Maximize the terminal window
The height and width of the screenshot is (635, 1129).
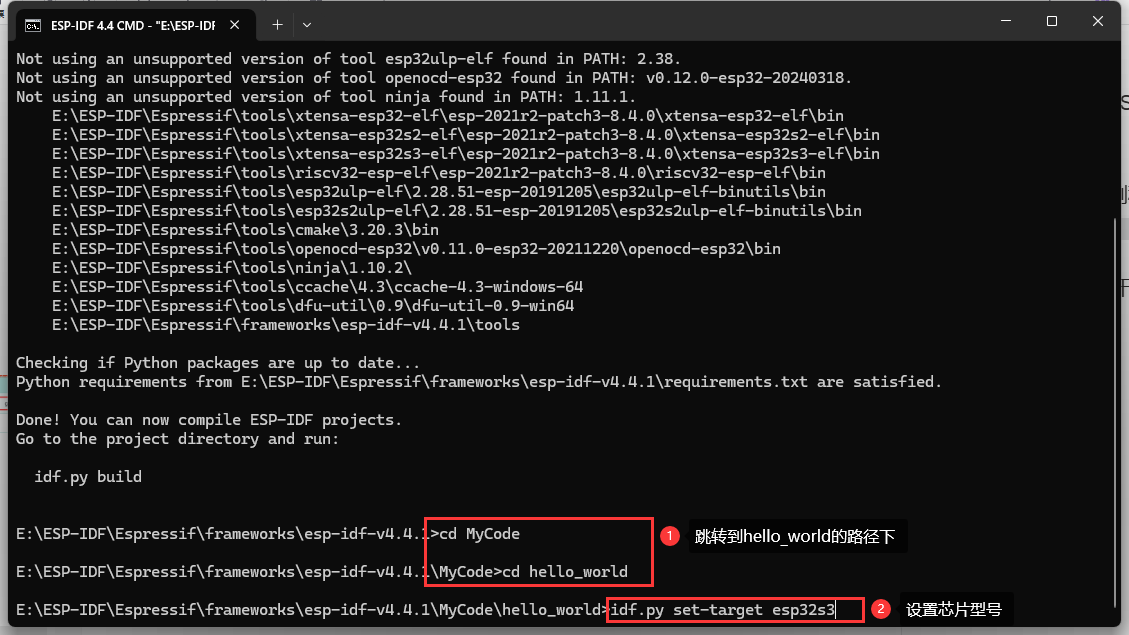coord(1052,21)
